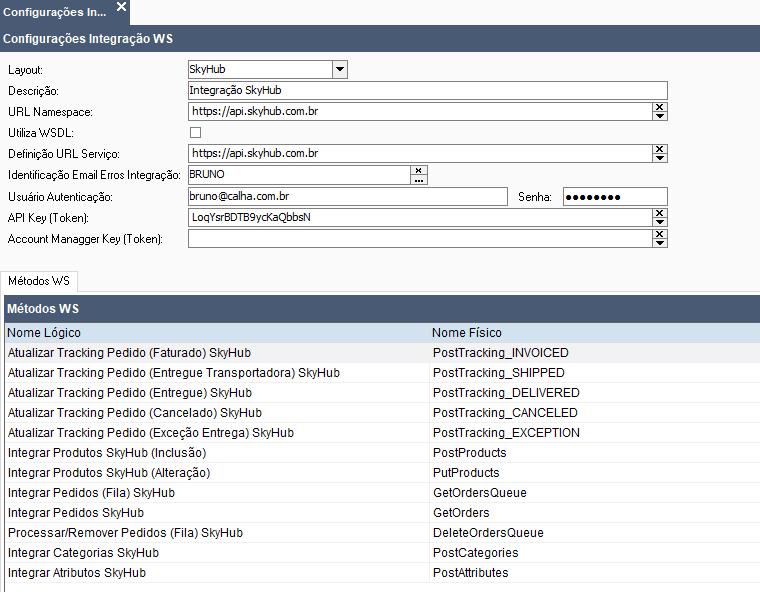Edit the Identificação Email field BRUNO
This screenshot has height=592, width=760.
tap(299, 175)
